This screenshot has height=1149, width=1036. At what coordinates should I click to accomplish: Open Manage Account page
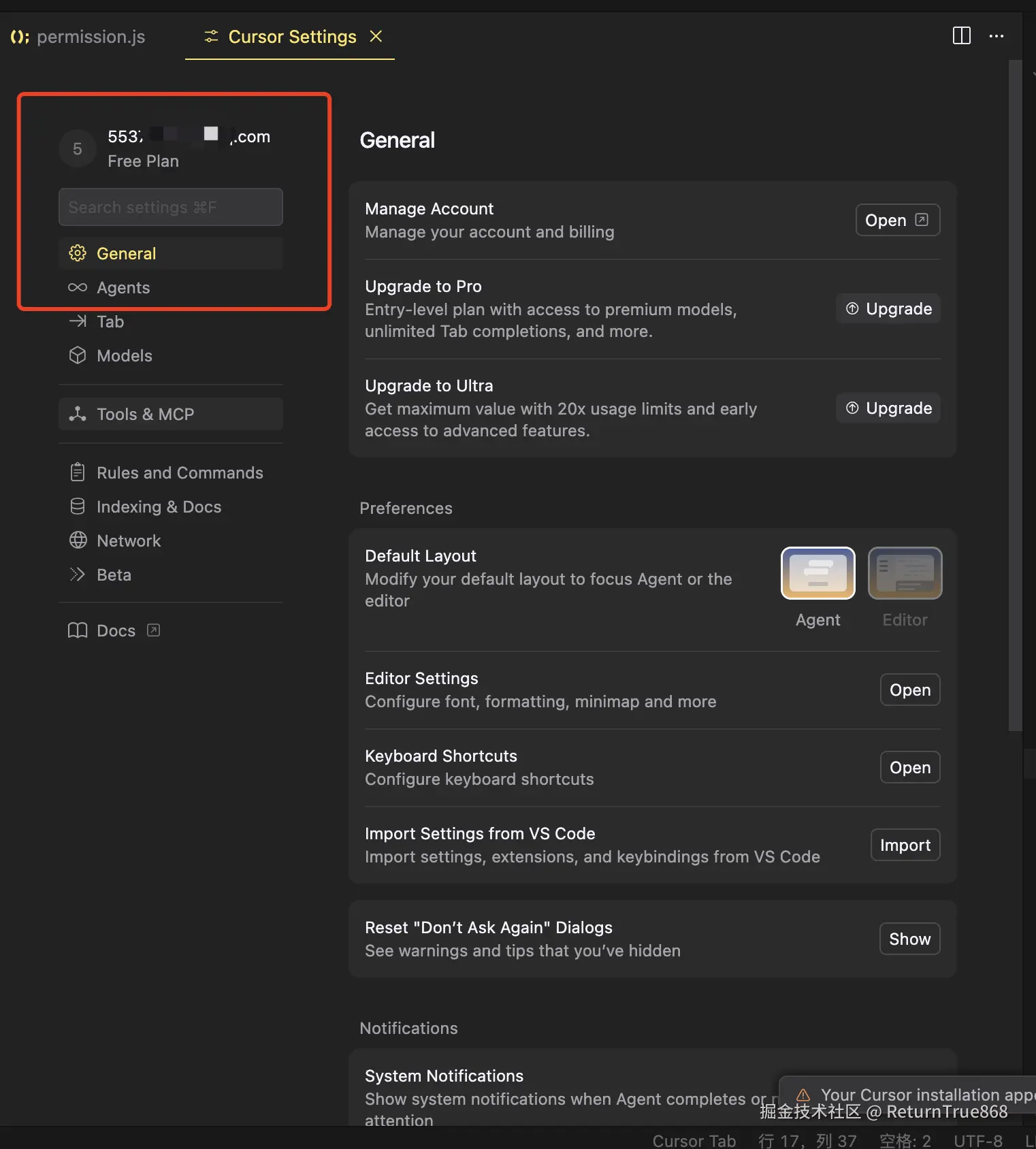897,221
